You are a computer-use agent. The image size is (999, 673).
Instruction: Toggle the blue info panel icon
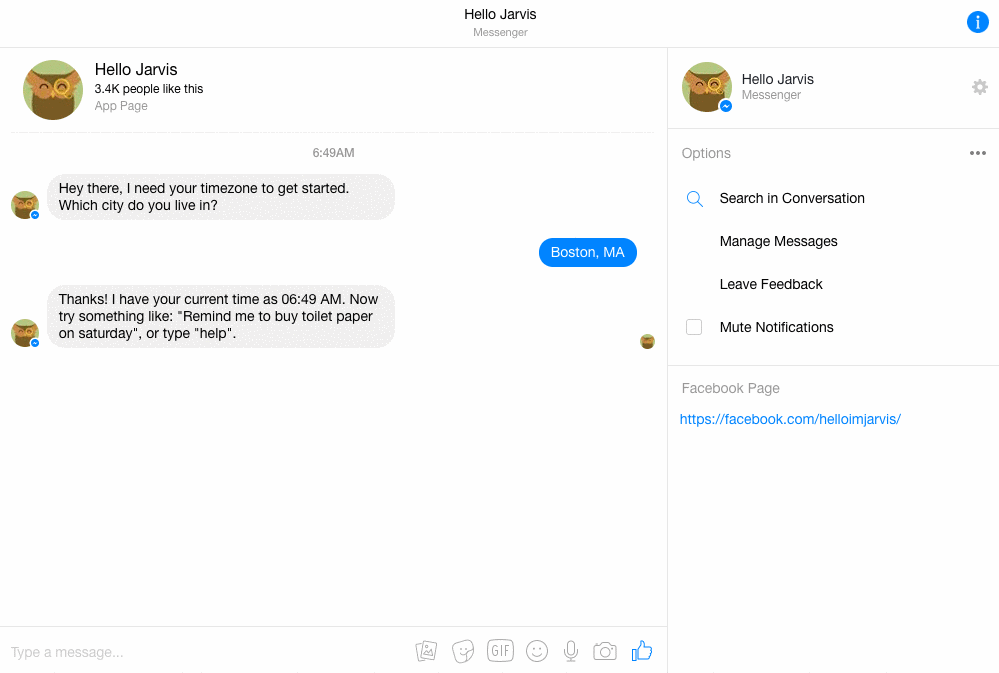click(x=977, y=22)
